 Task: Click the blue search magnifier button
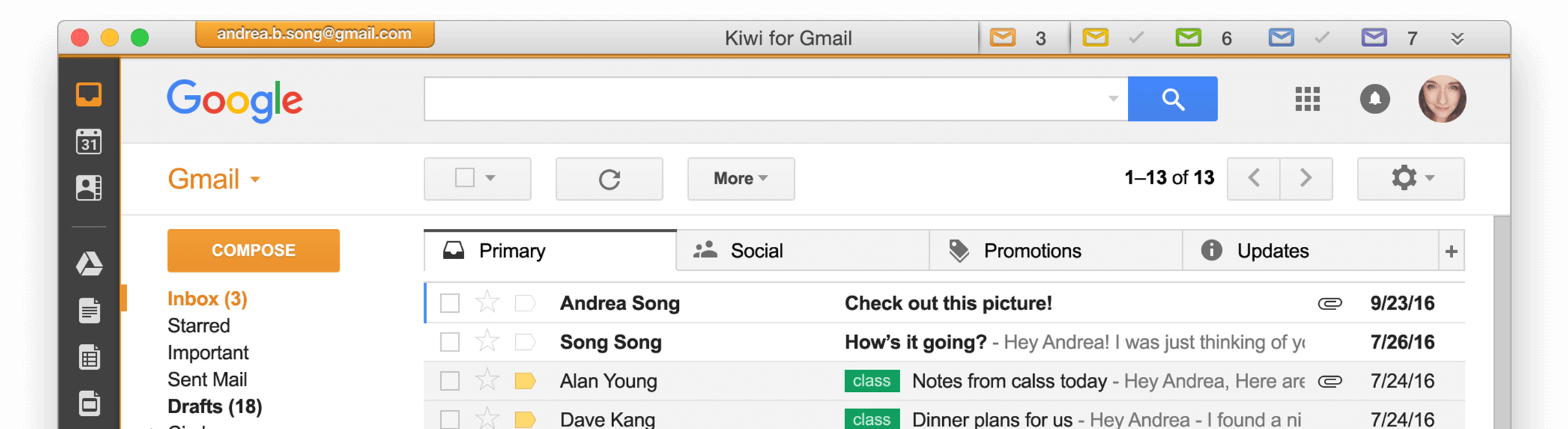pyautogui.click(x=1172, y=99)
